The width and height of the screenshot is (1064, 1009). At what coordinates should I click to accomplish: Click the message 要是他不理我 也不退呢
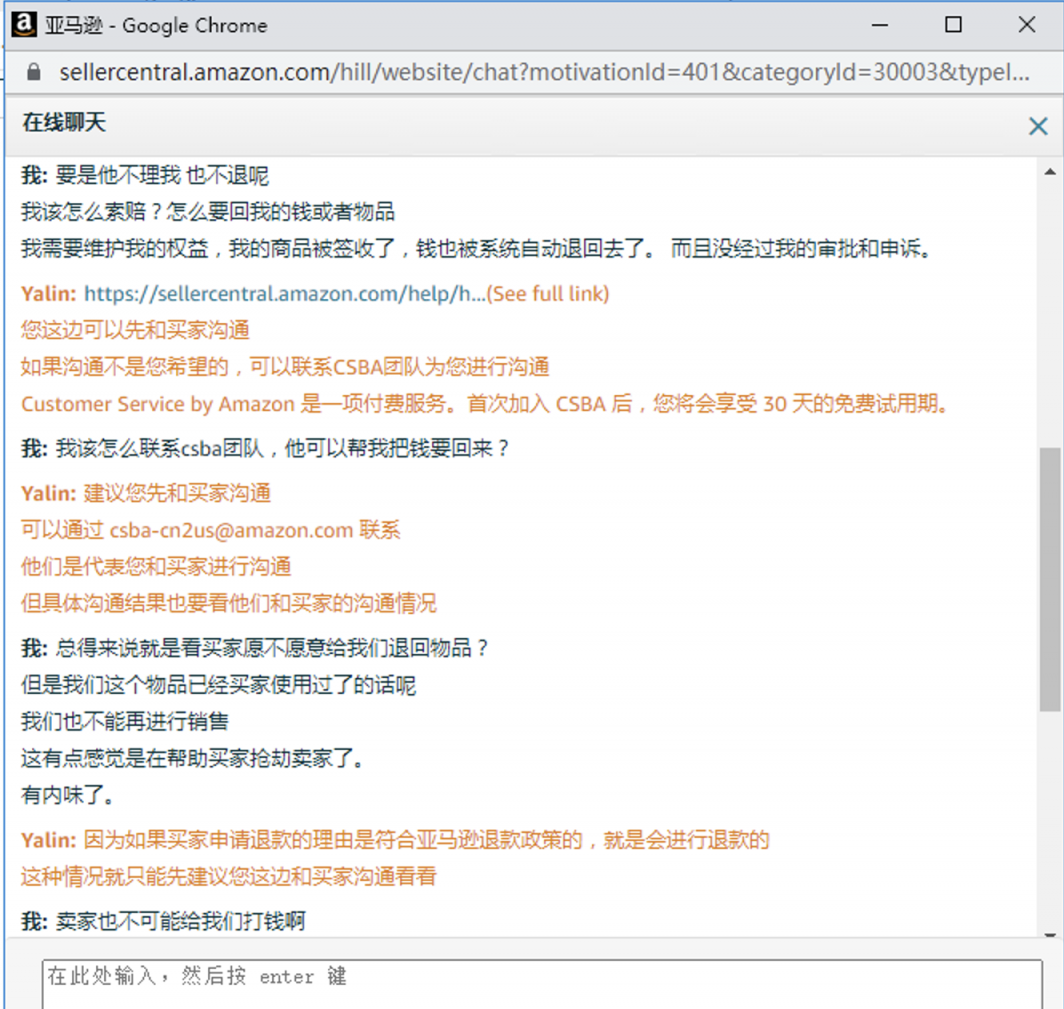pos(162,176)
